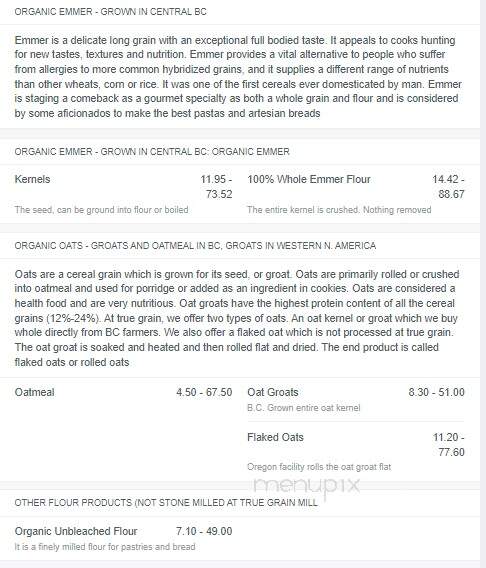Click the menupix watermark logo

(x=307, y=485)
